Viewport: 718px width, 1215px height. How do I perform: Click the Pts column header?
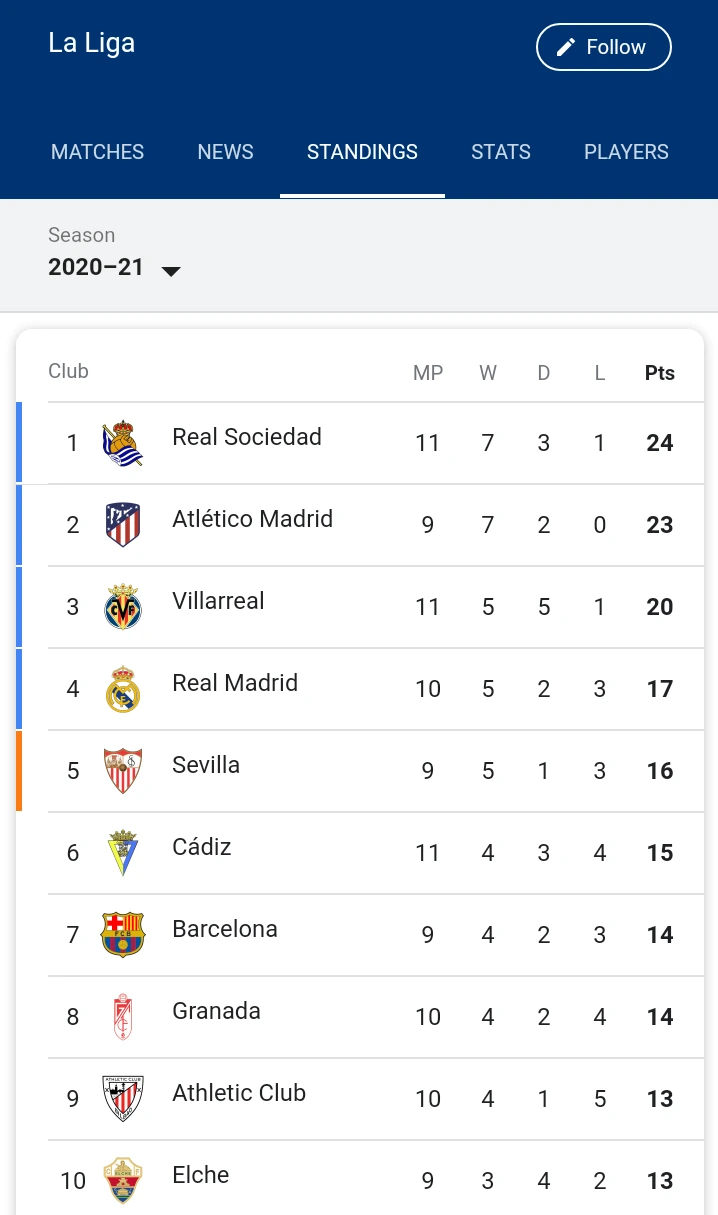(659, 373)
